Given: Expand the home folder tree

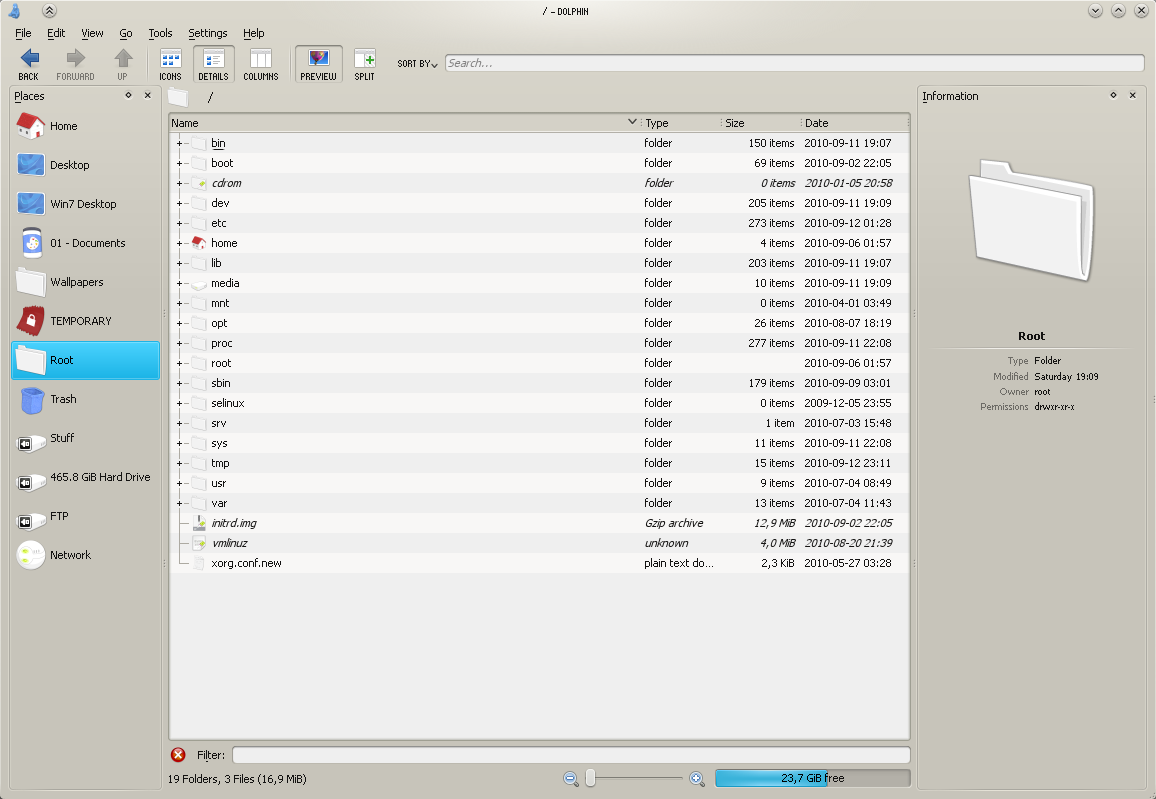Looking at the screenshot, I should pyautogui.click(x=179, y=243).
